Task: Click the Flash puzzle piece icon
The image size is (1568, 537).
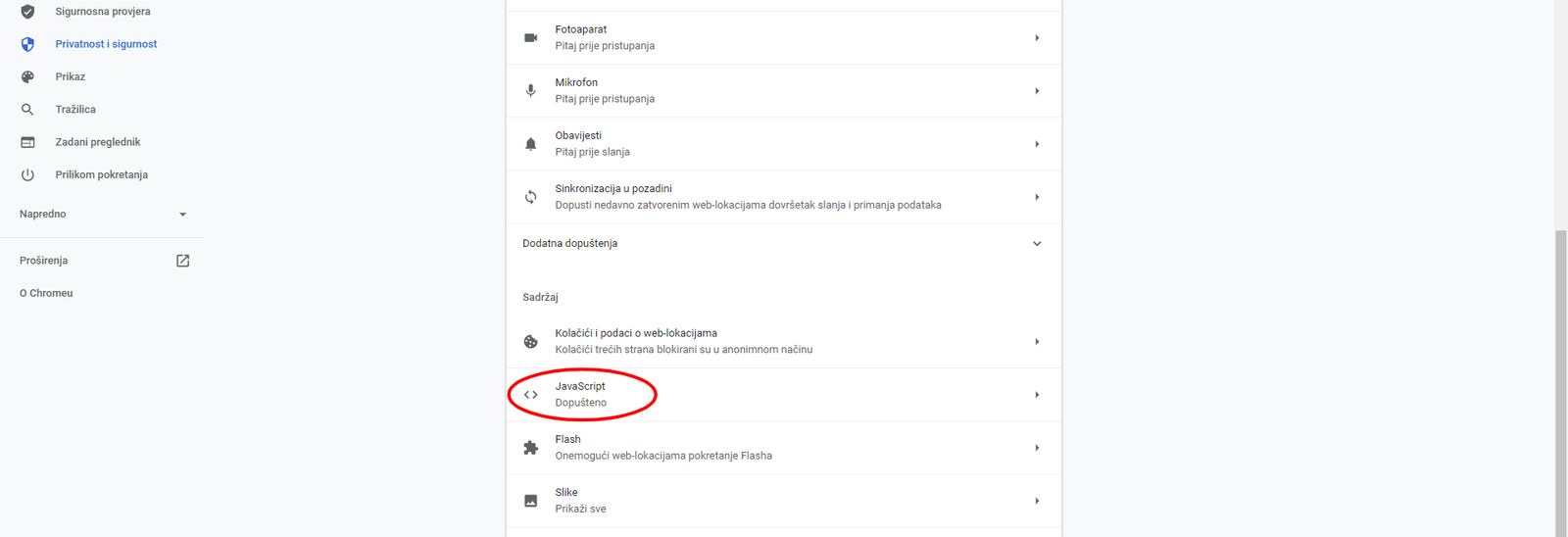Action: [530, 448]
